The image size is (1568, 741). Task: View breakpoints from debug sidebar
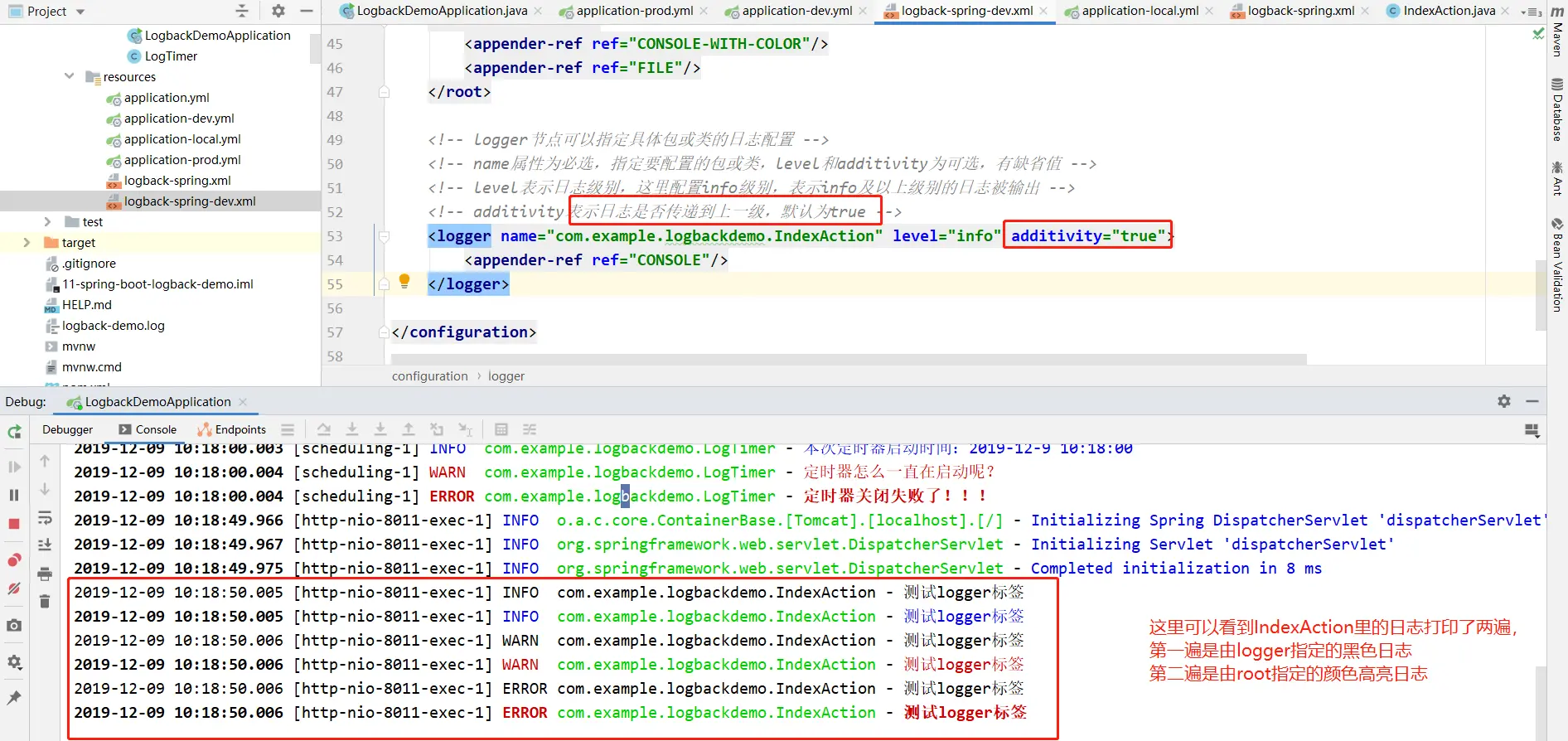[x=14, y=560]
